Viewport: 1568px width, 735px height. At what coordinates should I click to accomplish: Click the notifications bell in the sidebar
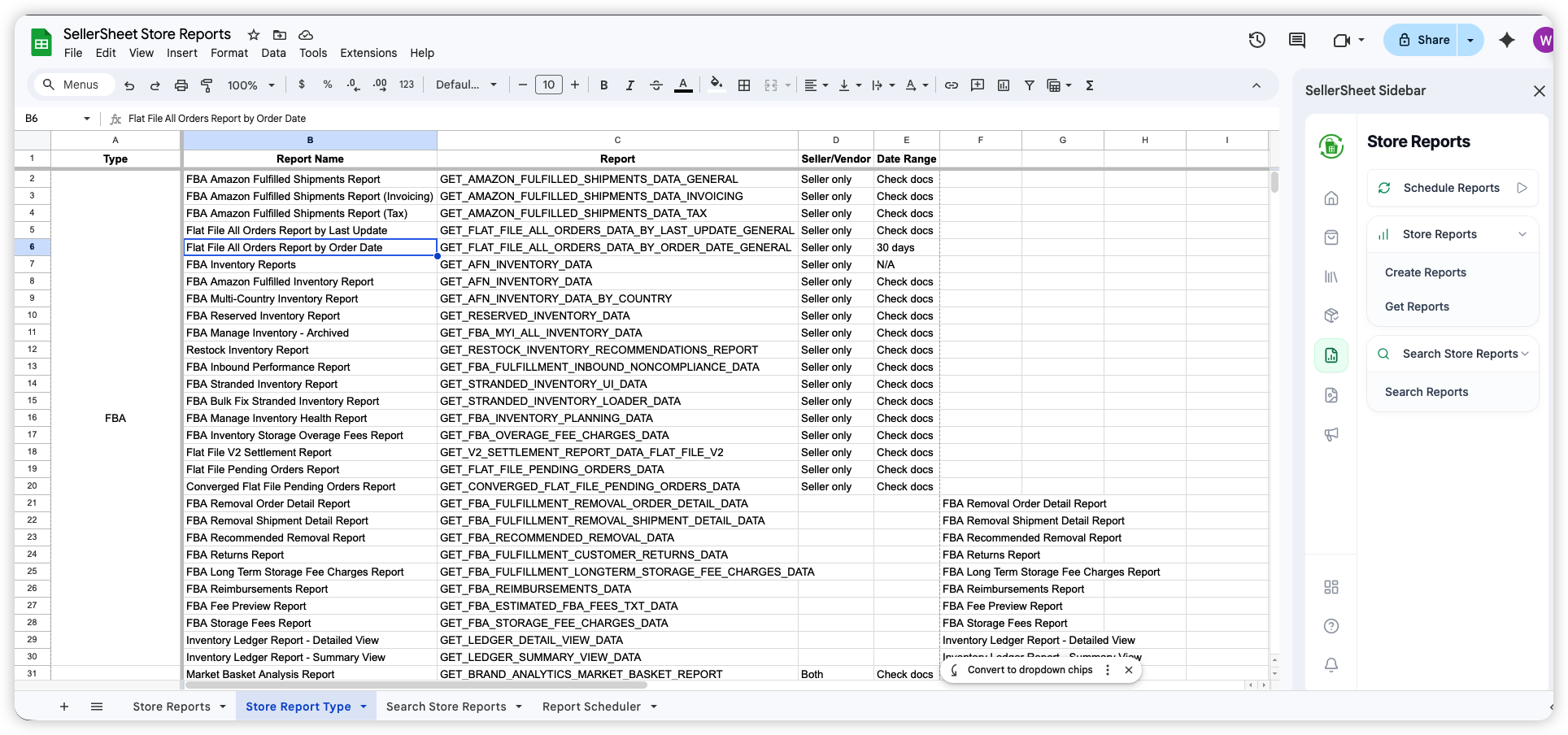pos(1331,665)
